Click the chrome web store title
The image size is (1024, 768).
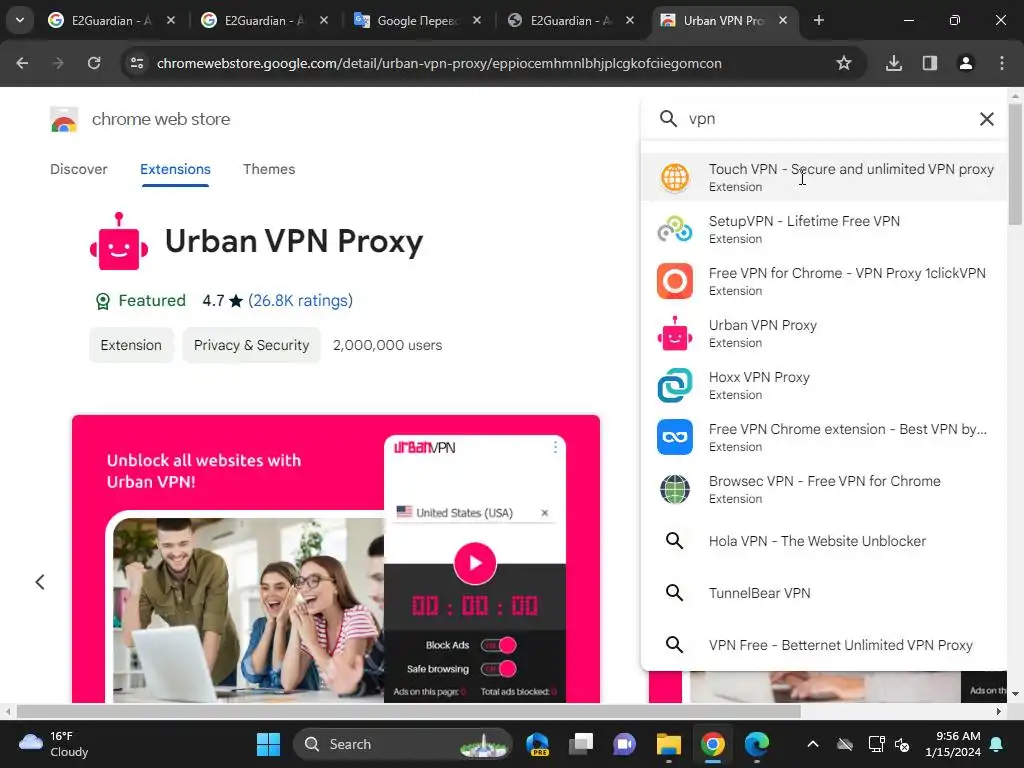click(x=161, y=119)
